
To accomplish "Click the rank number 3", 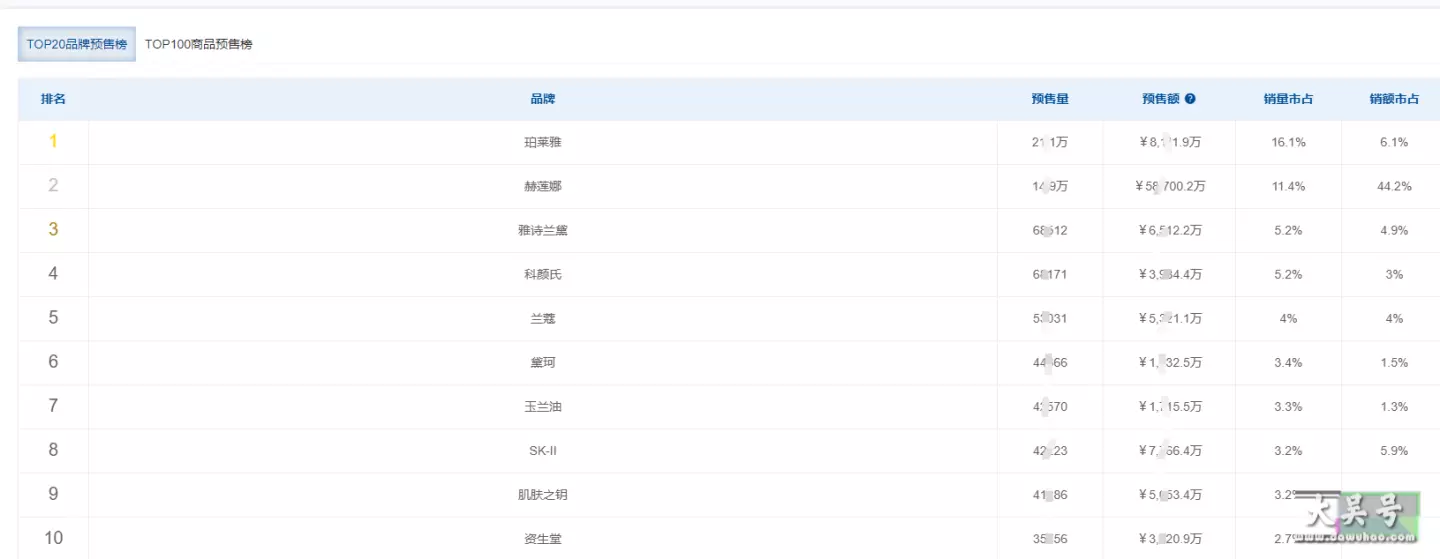I will coord(53,230).
